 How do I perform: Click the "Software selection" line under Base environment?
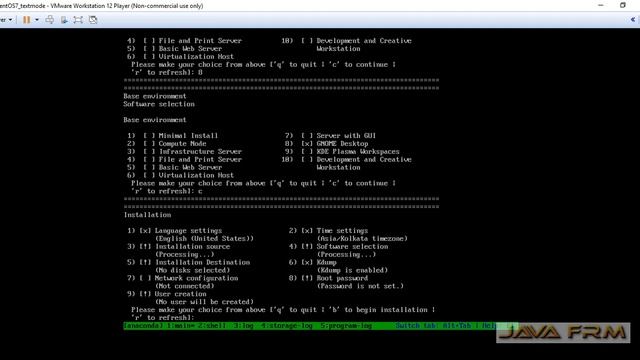click(x=159, y=104)
